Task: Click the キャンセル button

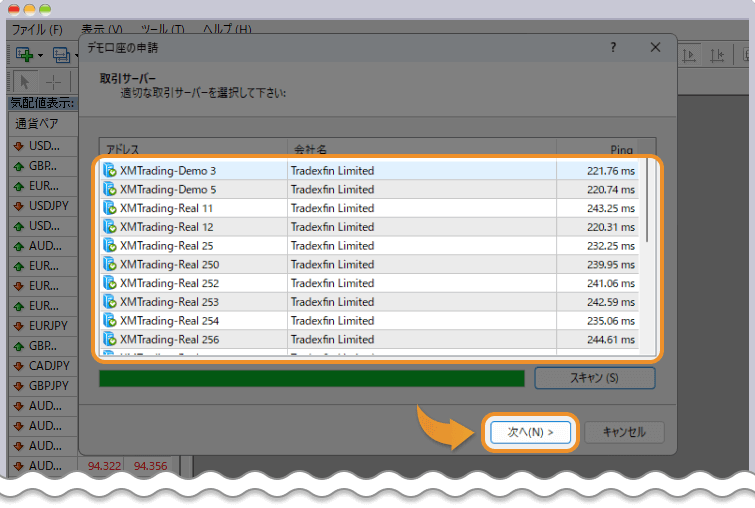Action: (624, 432)
